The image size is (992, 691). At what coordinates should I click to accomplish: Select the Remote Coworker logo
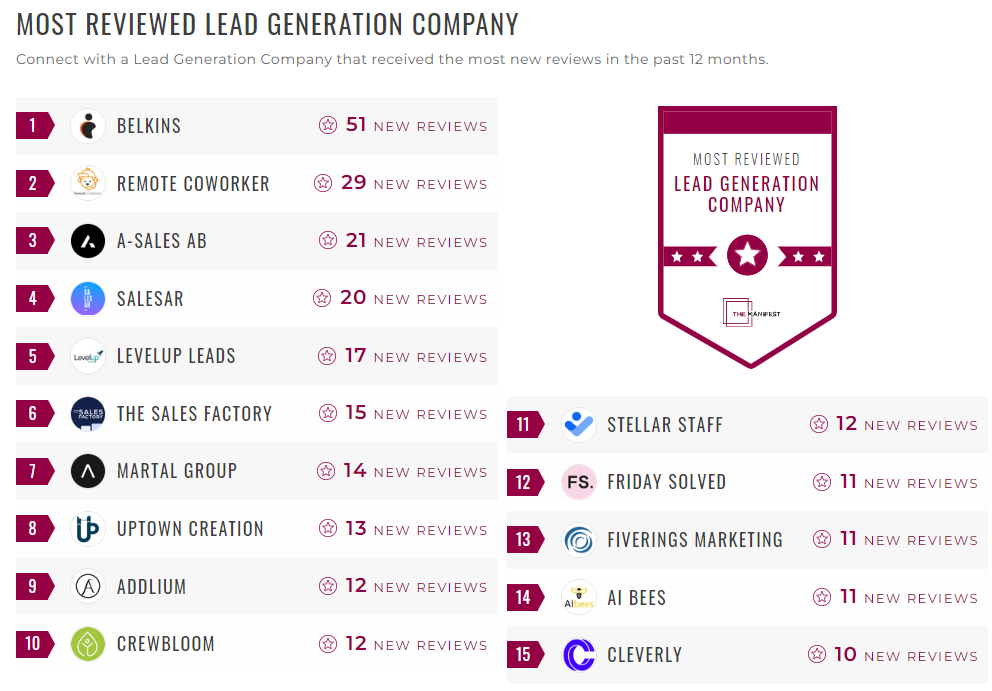(x=88, y=183)
